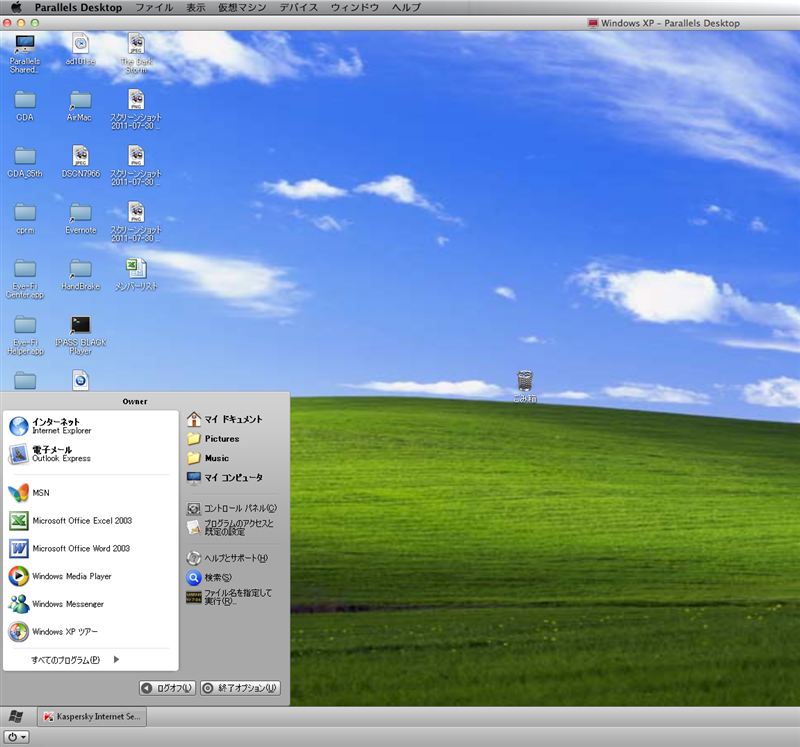800x747 pixels.
Task: Expand すべてのプログラム submenu
Action: click(75, 660)
